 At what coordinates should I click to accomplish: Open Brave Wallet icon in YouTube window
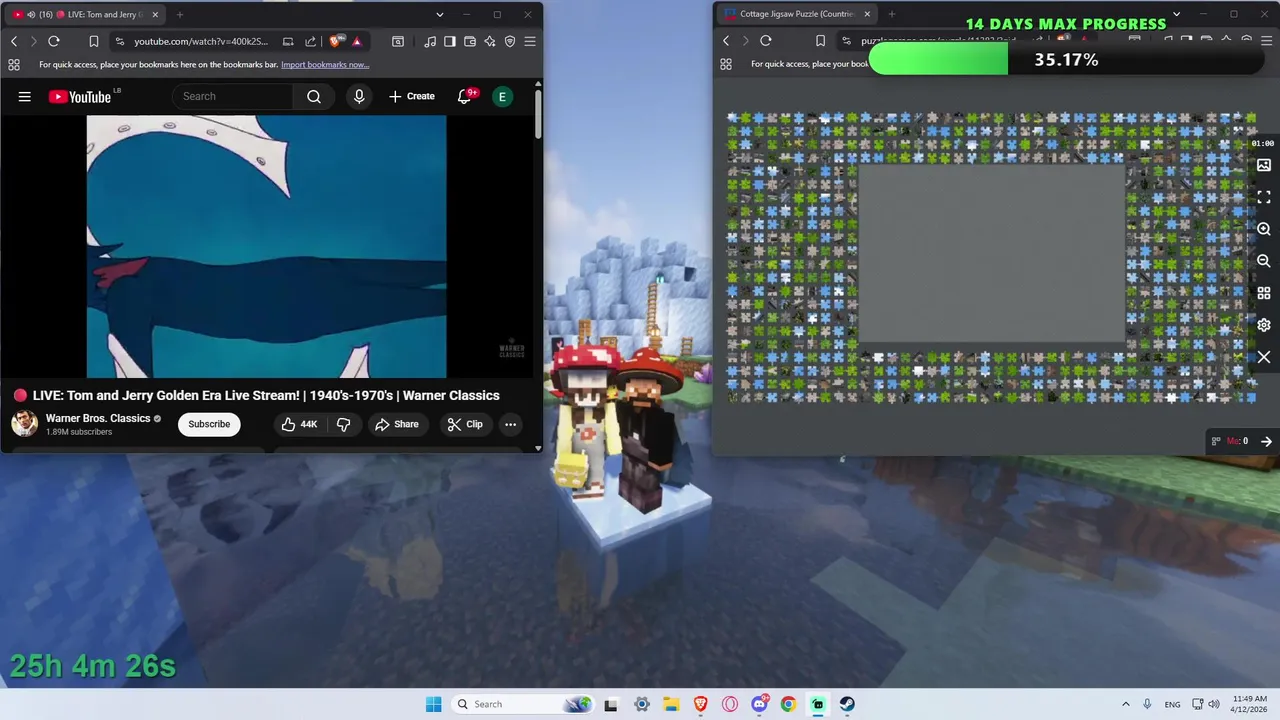click(469, 41)
